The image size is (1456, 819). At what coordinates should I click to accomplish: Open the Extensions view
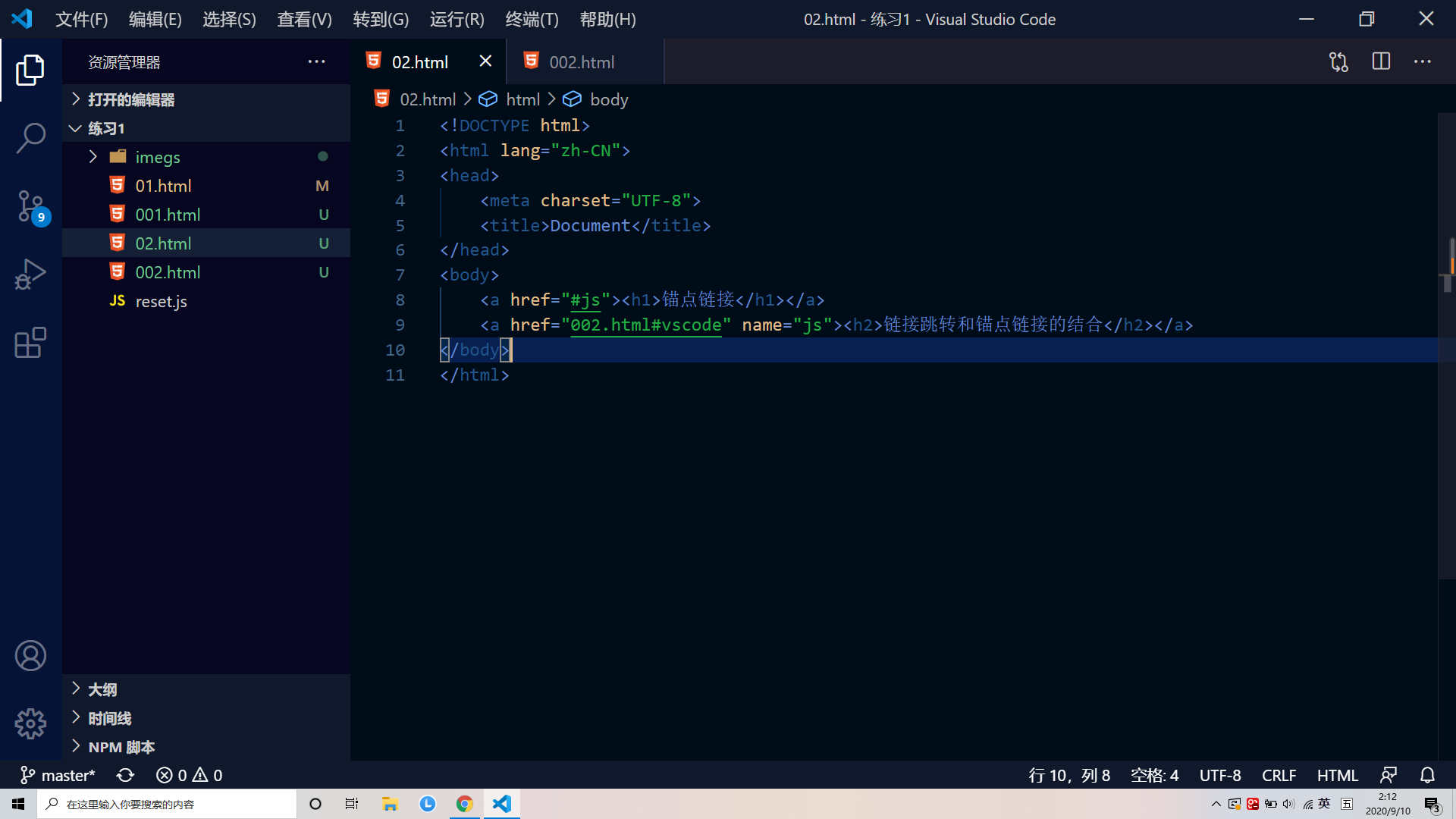coord(30,343)
